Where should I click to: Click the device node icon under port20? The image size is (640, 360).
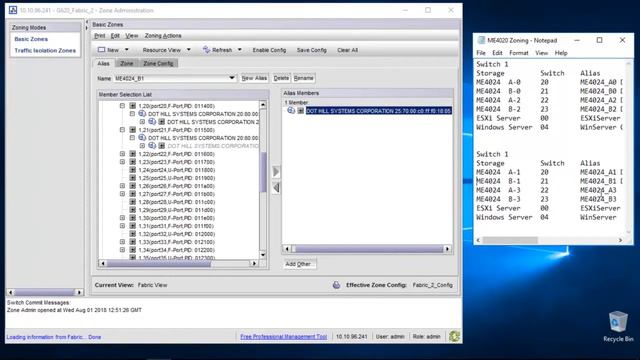pos(142,113)
